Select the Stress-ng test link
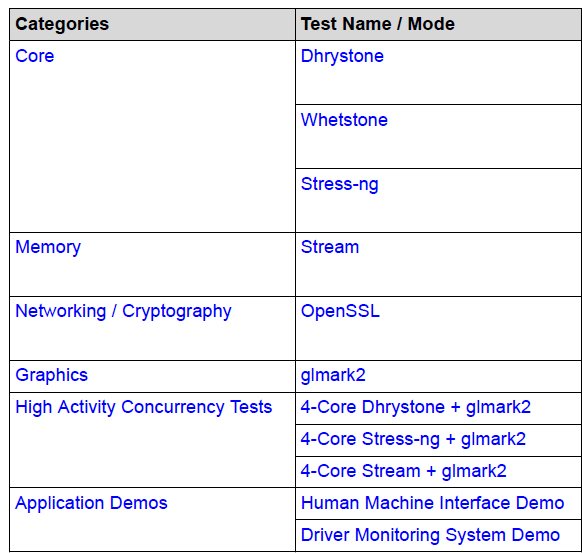 pyautogui.click(x=339, y=184)
